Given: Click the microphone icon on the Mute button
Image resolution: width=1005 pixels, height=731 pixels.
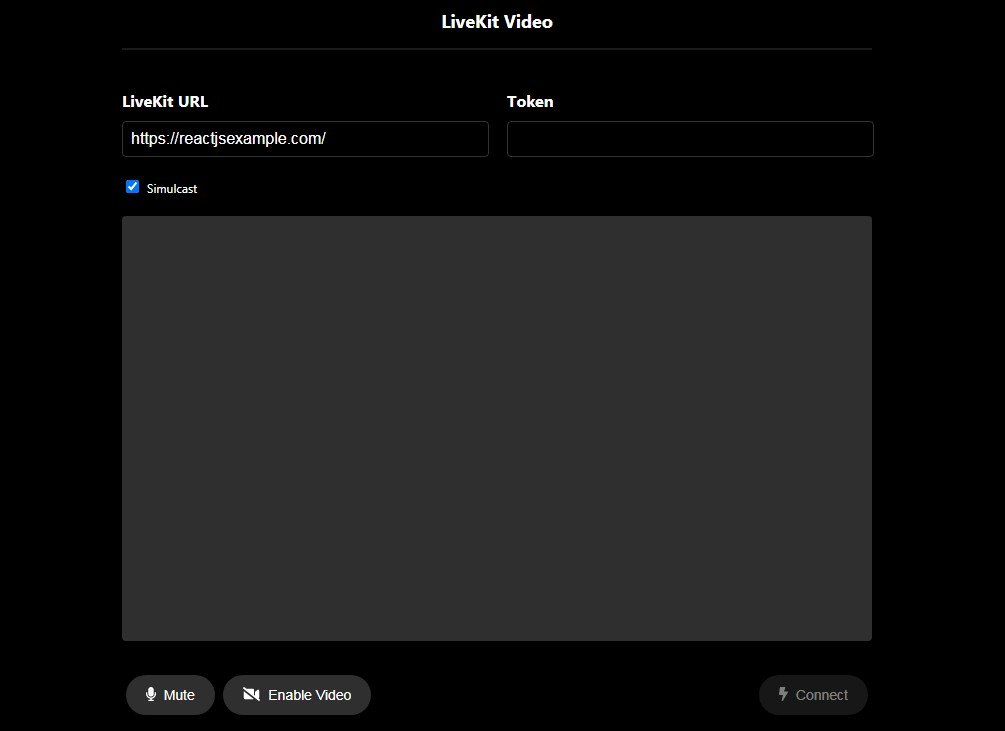Looking at the screenshot, I should [152, 694].
